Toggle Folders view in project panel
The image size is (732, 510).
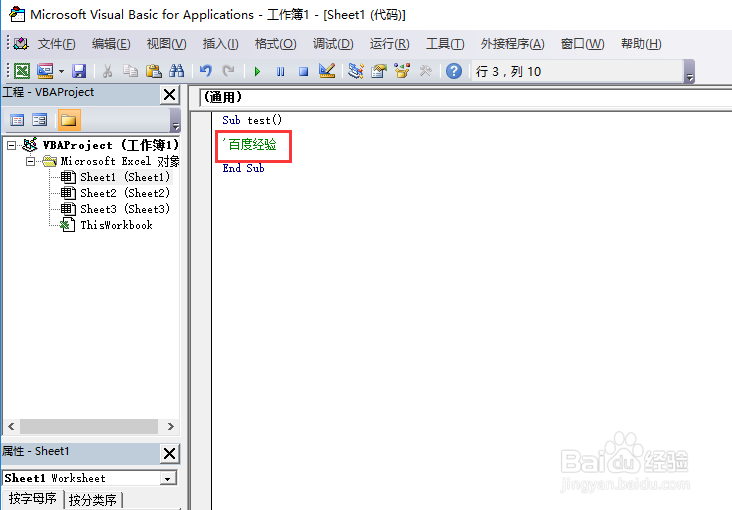[69, 120]
